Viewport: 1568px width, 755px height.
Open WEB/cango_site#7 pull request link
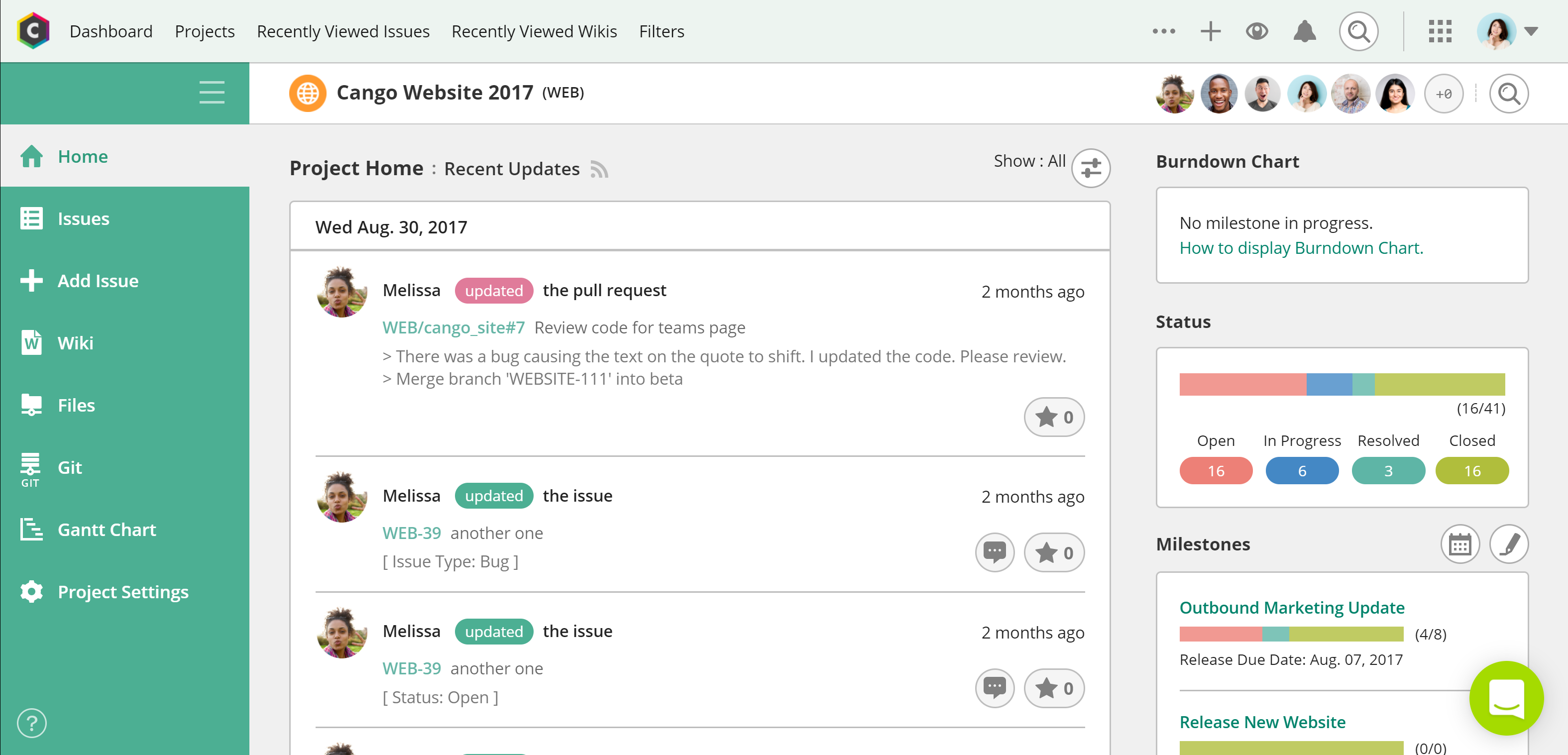click(x=453, y=327)
